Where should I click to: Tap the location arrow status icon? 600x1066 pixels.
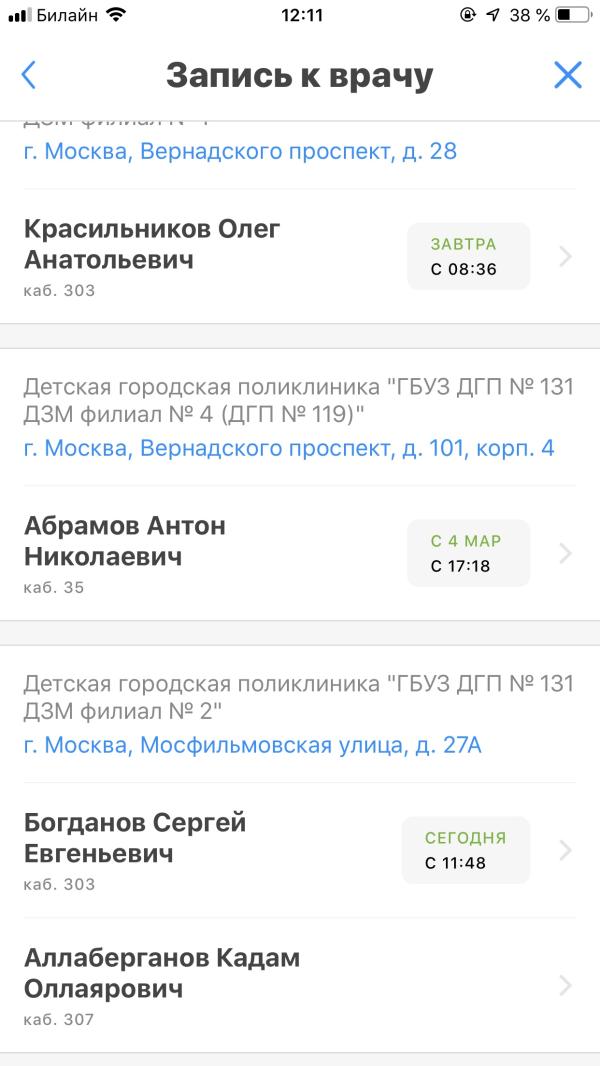[493, 14]
